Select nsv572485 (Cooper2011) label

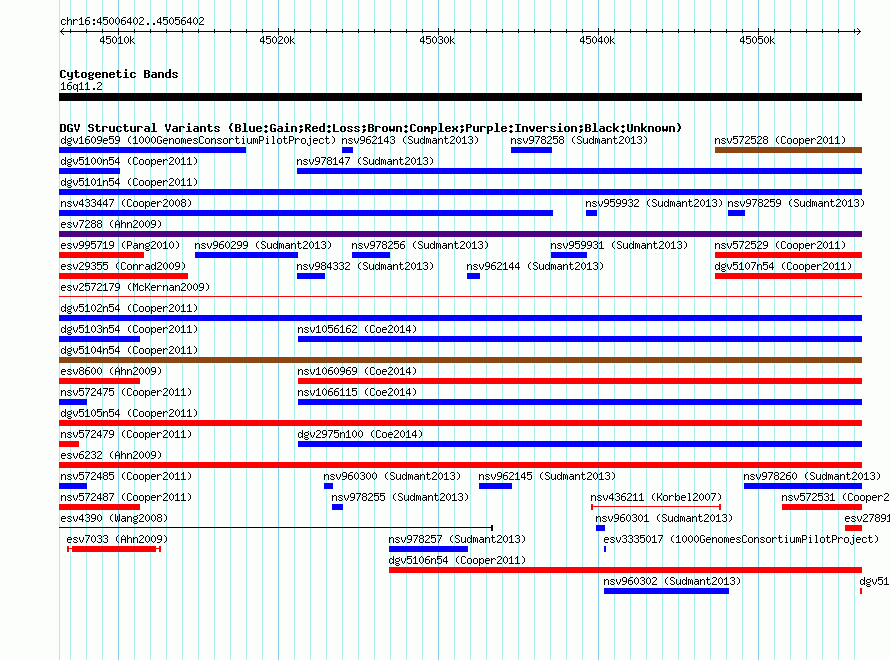(x=126, y=476)
